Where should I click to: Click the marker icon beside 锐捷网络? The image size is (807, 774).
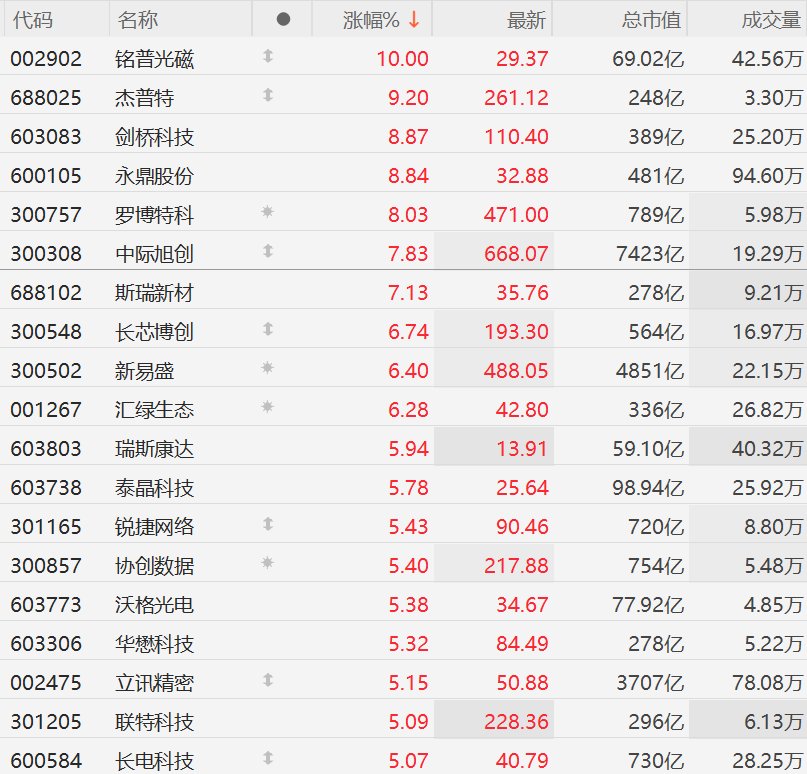point(268,524)
